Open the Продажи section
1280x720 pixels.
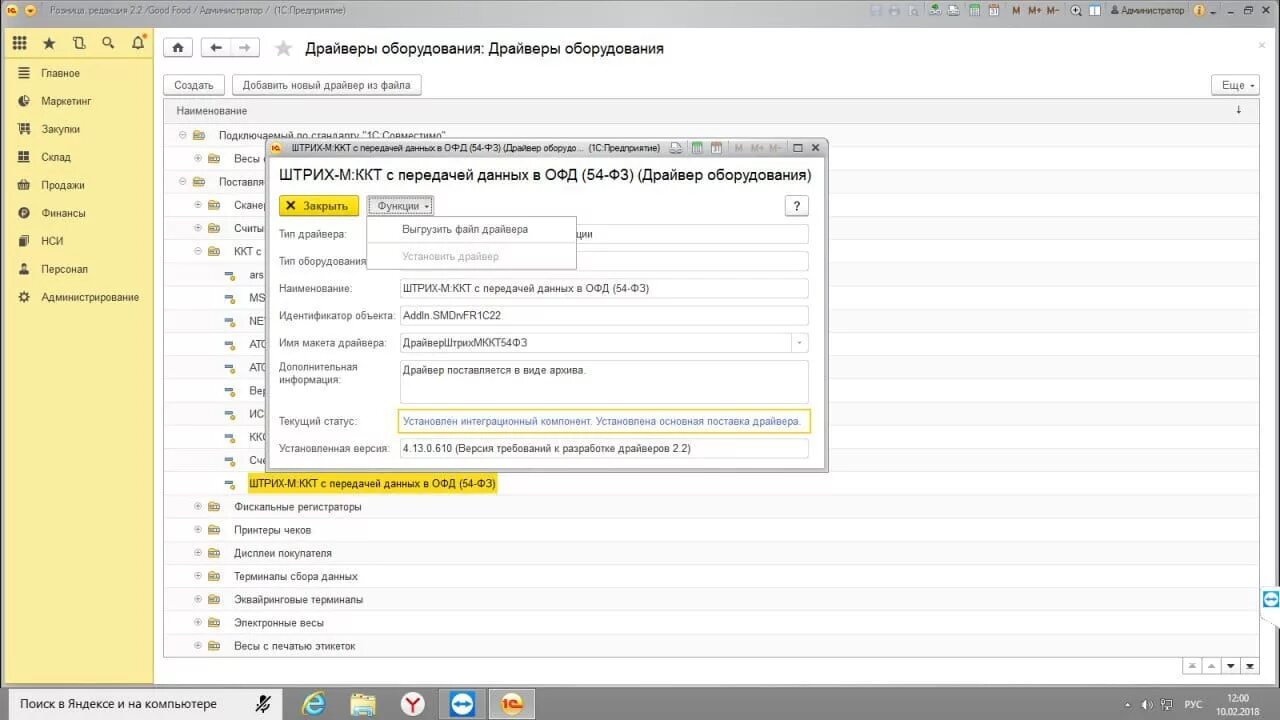coord(62,185)
